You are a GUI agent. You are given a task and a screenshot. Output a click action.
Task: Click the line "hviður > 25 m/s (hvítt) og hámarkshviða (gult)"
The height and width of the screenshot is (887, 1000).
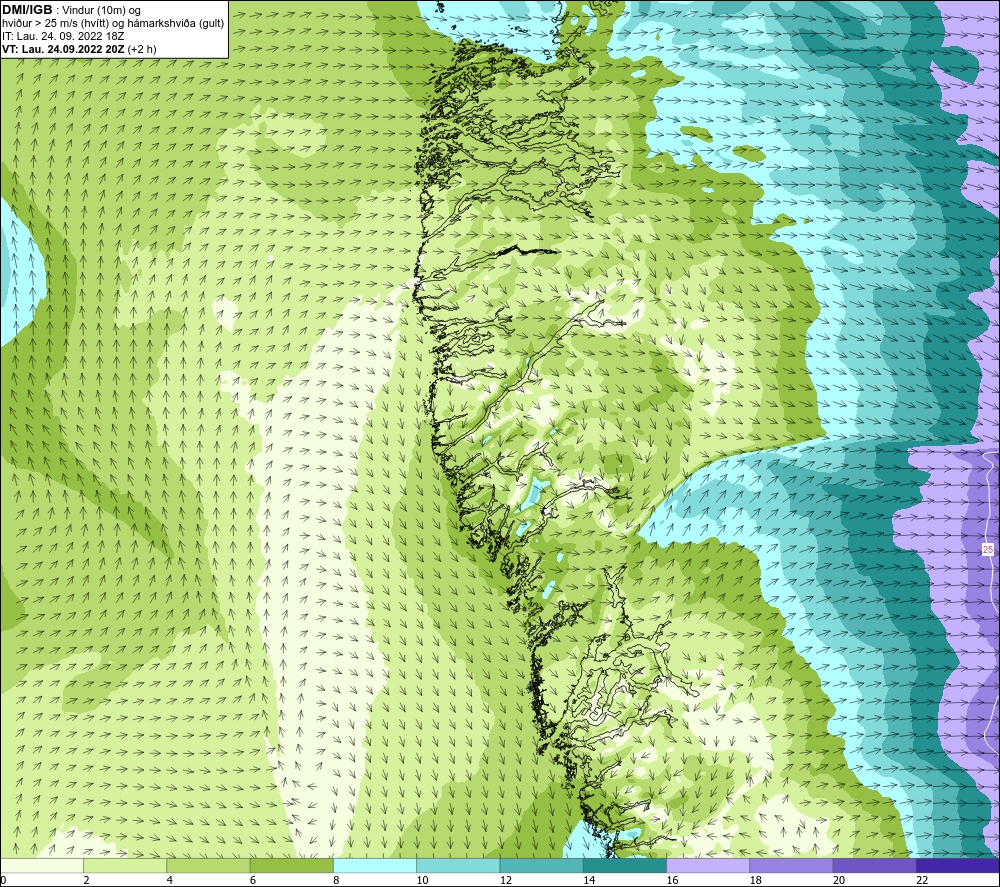tap(113, 24)
